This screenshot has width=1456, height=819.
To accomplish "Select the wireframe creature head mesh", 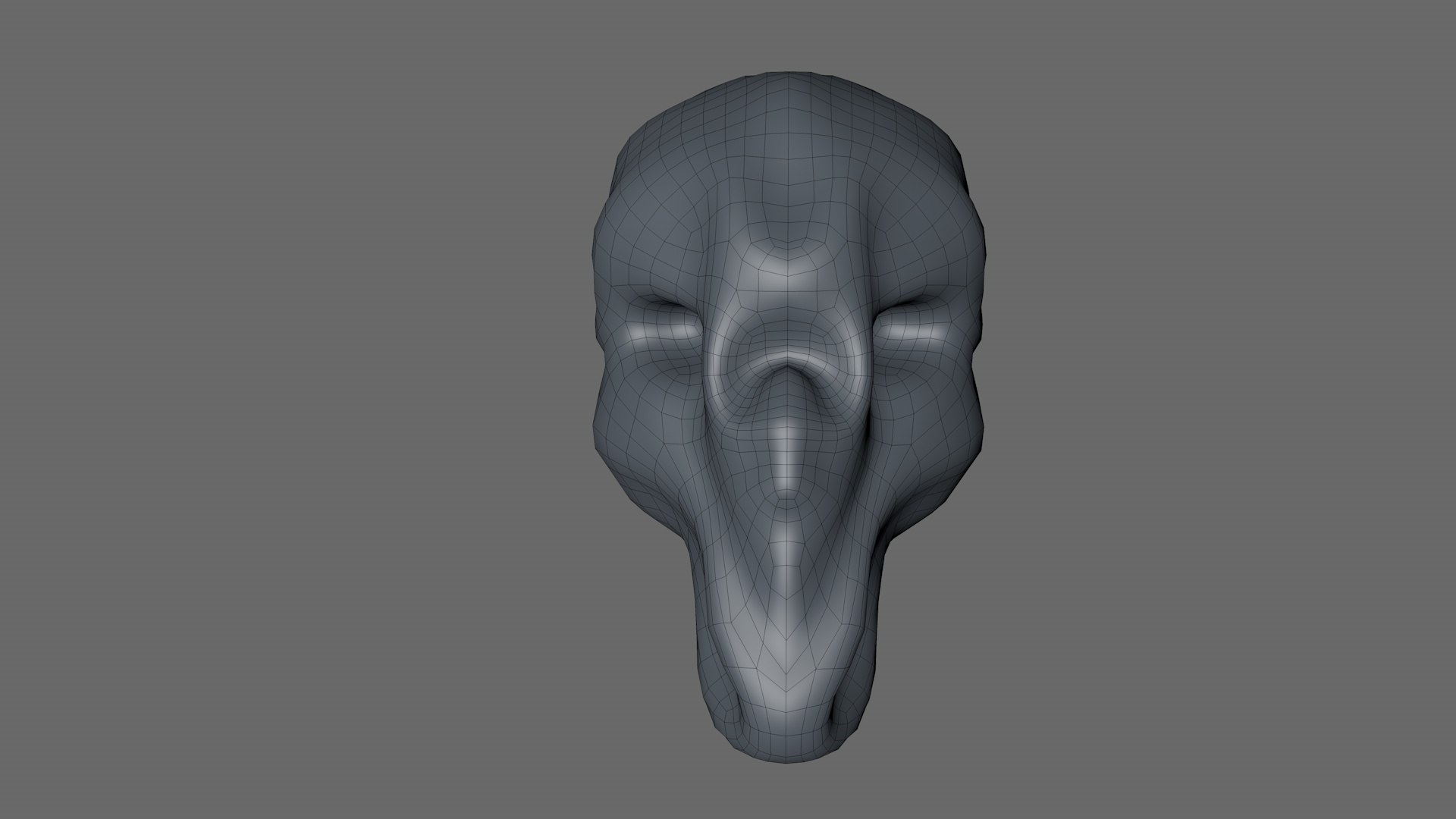I will (x=789, y=417).
